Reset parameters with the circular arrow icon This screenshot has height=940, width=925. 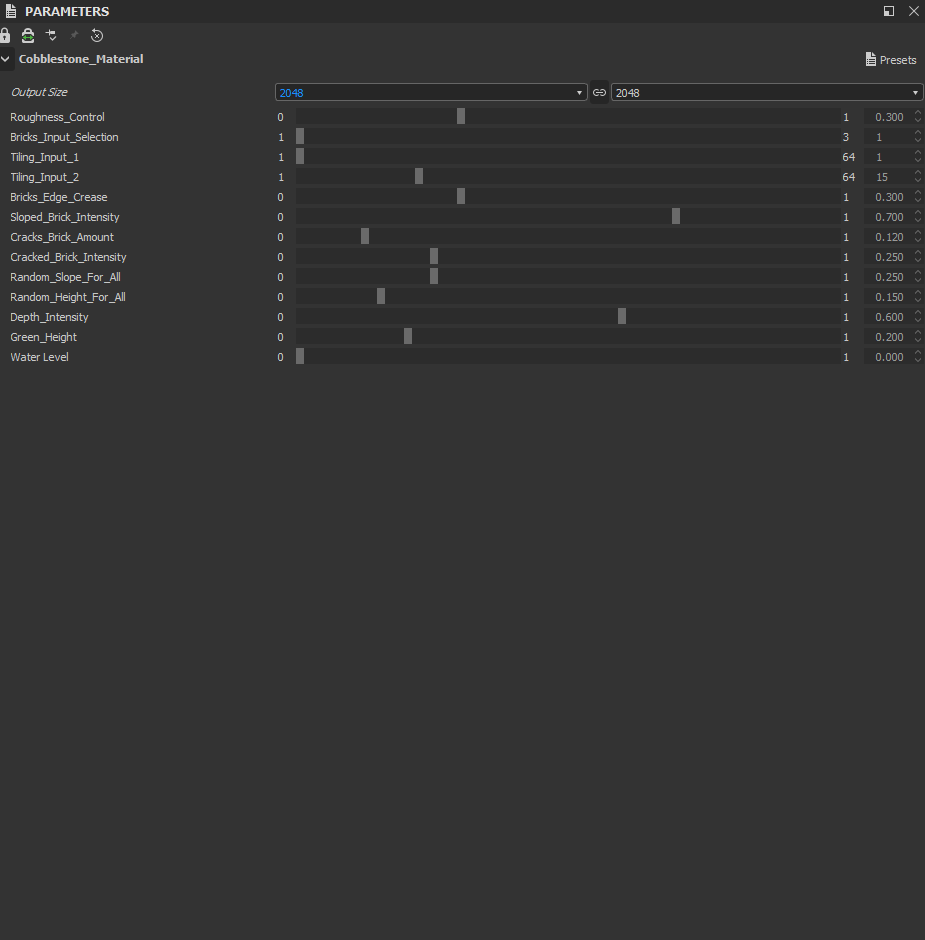click(97, 35)
